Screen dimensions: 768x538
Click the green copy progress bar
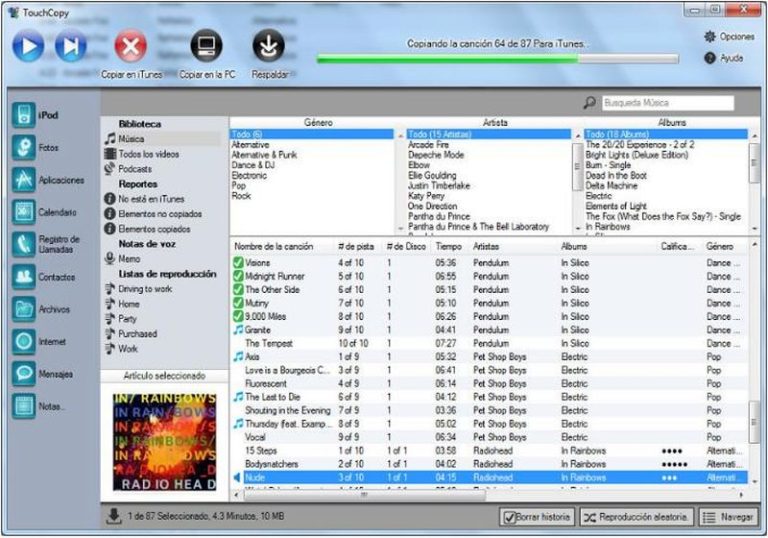tap(445, 59)
